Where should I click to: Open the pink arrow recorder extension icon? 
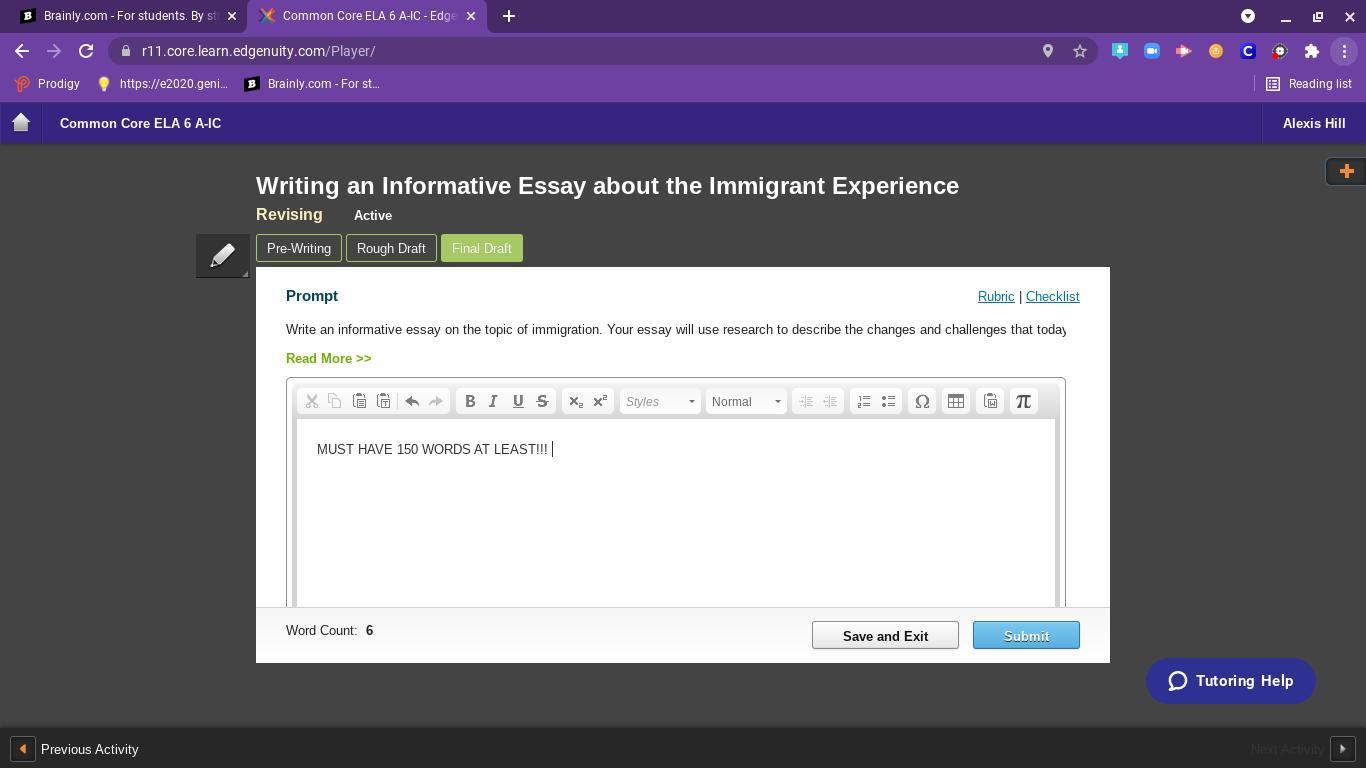[1184, 51]
